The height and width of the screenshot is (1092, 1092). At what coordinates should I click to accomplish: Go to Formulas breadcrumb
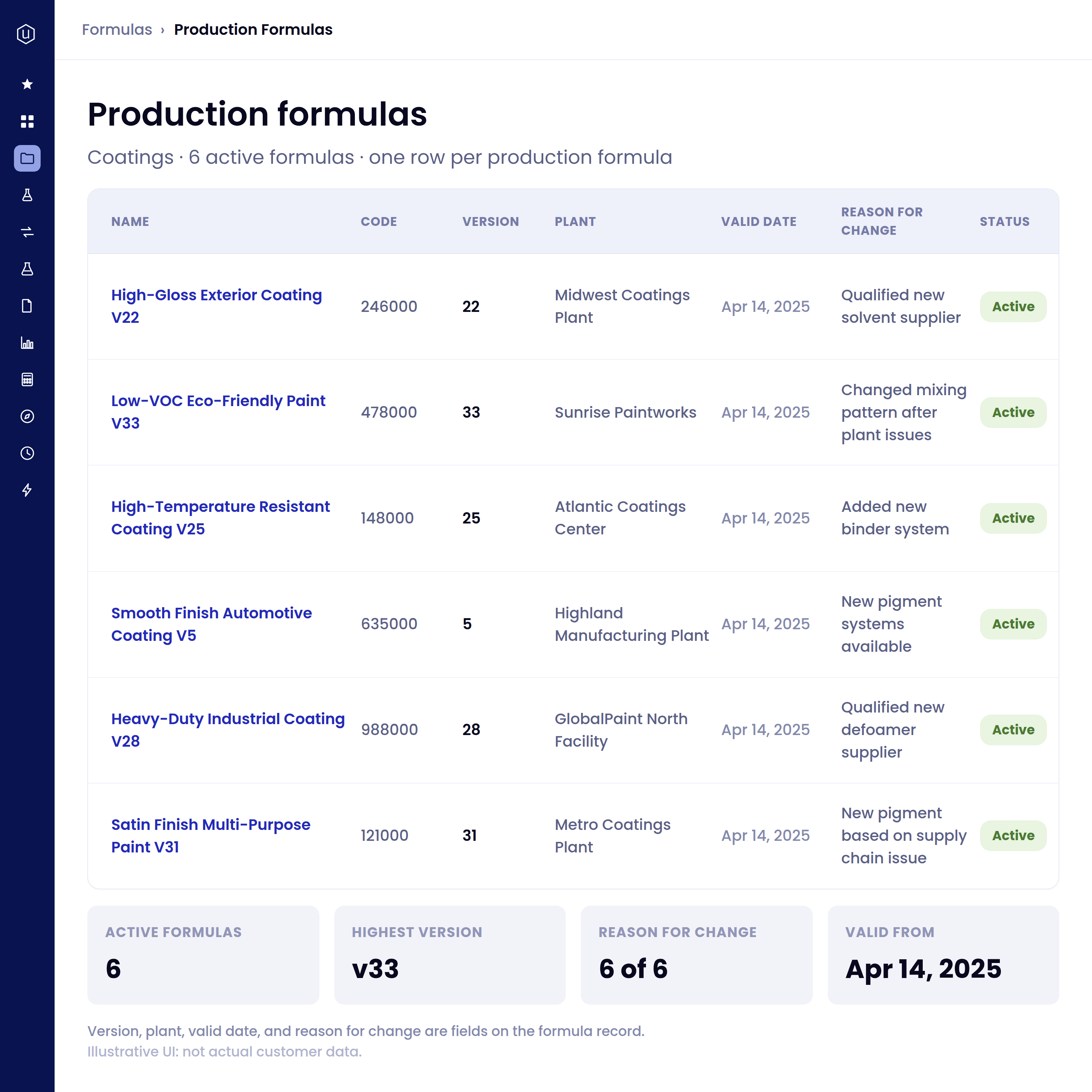[x=117, y=29]
